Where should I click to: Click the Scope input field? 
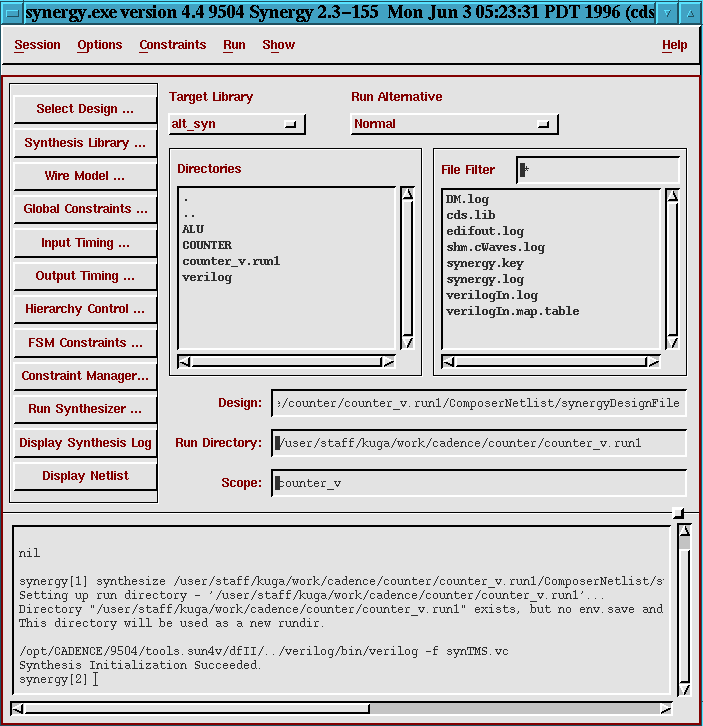point(478,483)
